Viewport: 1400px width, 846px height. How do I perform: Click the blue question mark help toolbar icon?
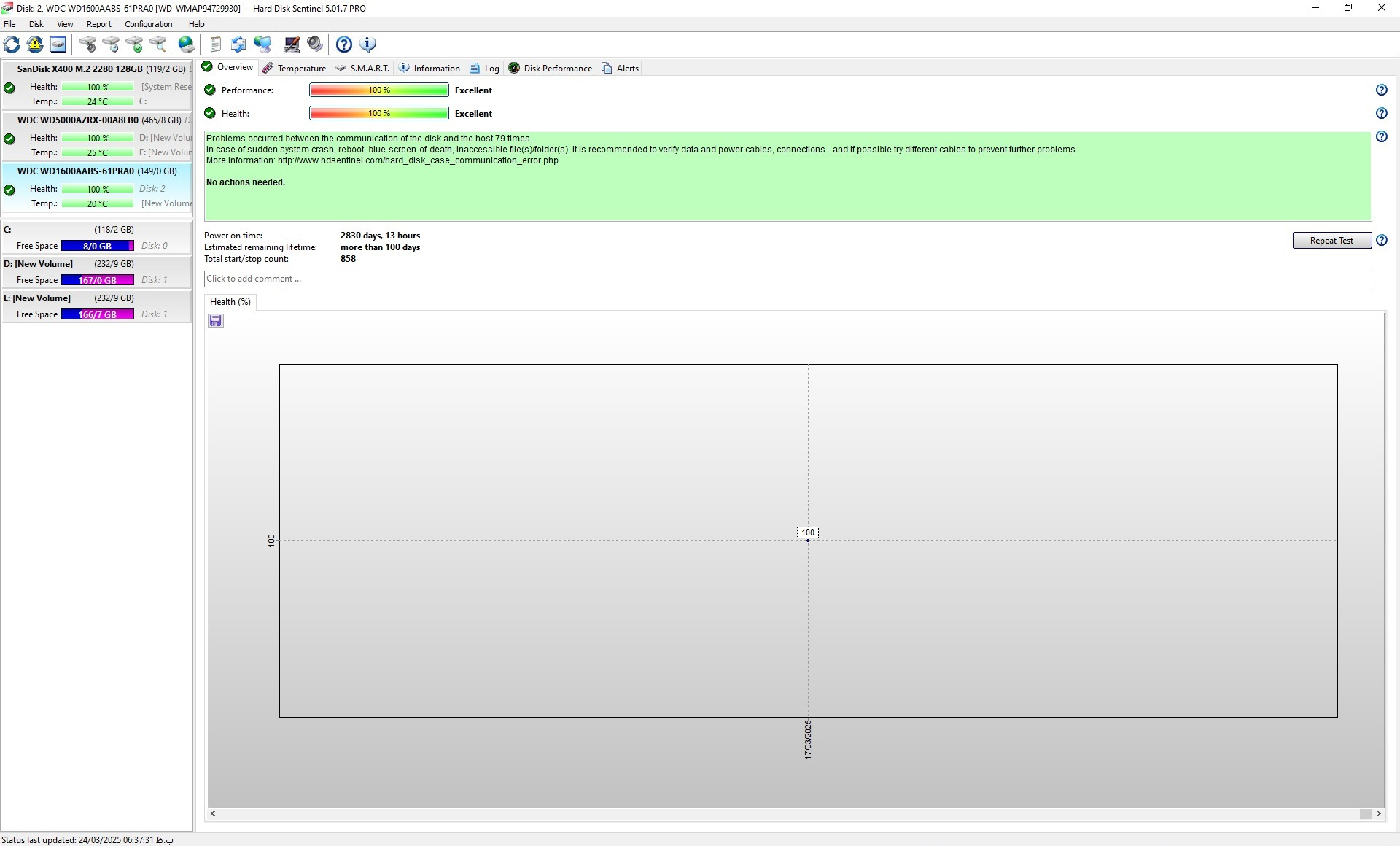click(x=344, y=44)
